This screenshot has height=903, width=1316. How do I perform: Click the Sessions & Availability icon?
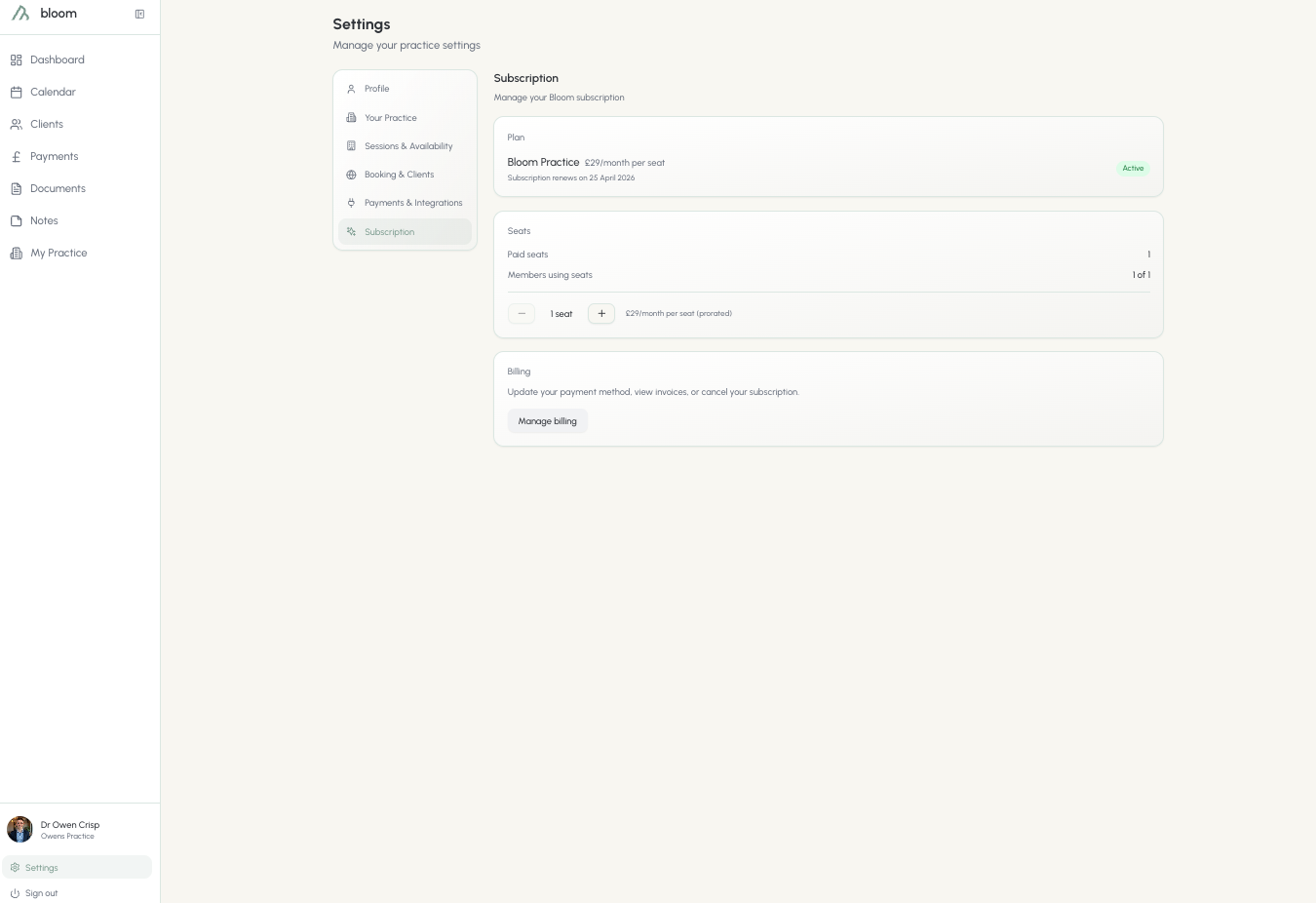tap(351, 146)
